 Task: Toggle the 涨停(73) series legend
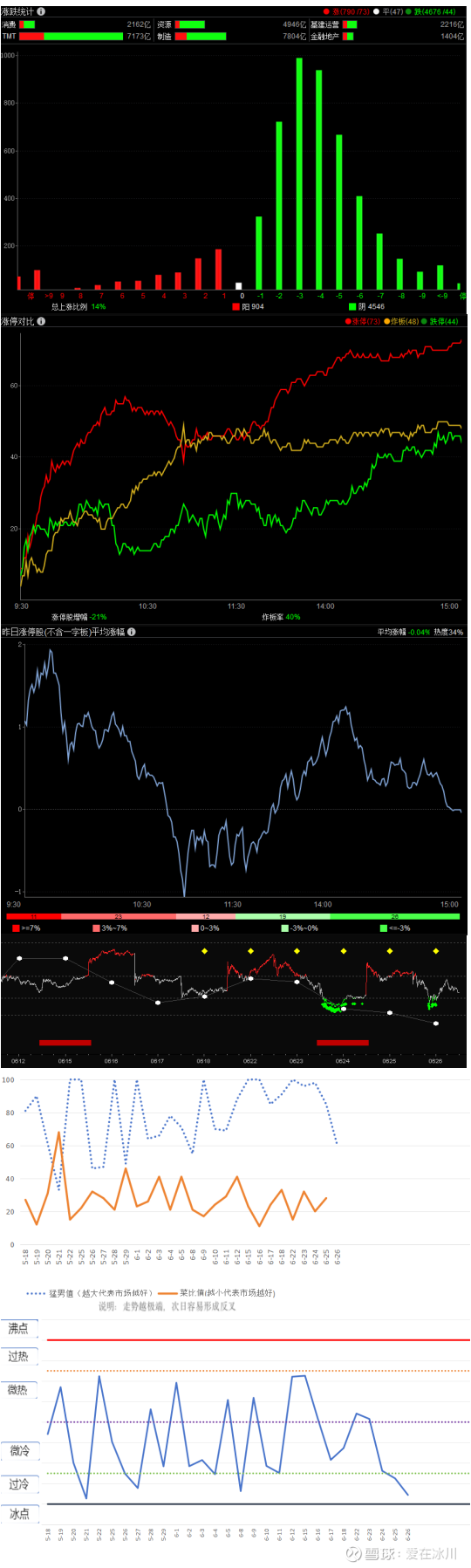pyautogui.click(x=363, y=322)
